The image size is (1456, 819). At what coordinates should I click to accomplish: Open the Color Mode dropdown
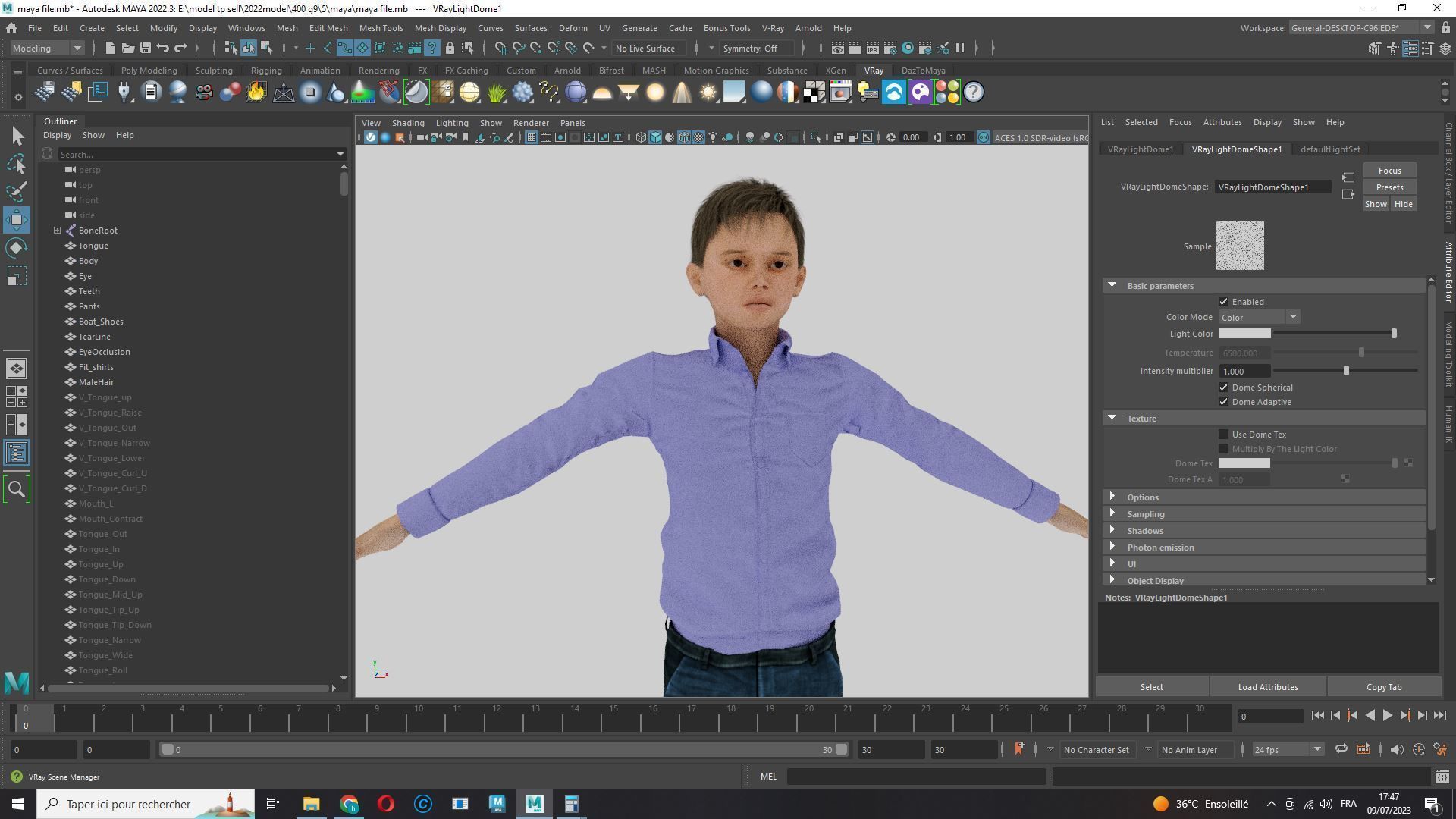[x=1260, y=318]
